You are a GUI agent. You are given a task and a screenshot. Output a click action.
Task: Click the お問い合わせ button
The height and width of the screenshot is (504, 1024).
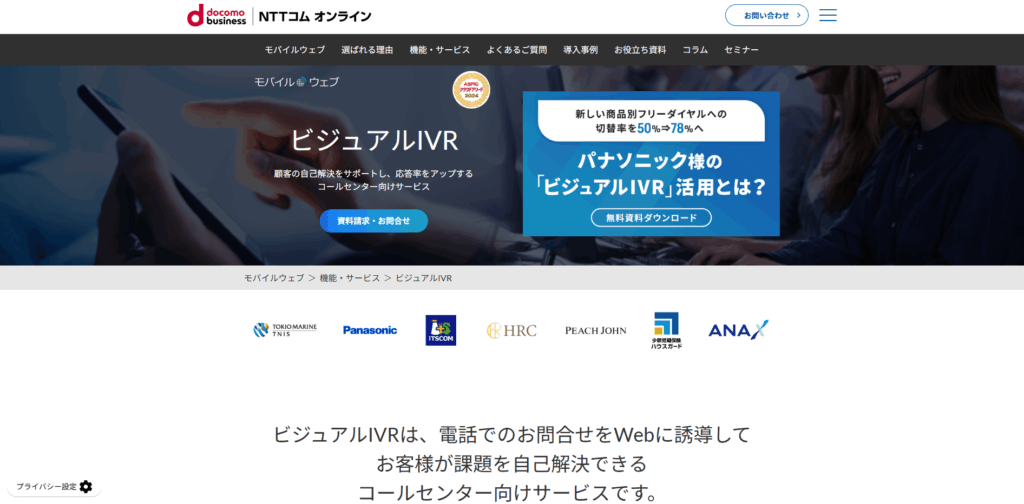coord(767,15)
